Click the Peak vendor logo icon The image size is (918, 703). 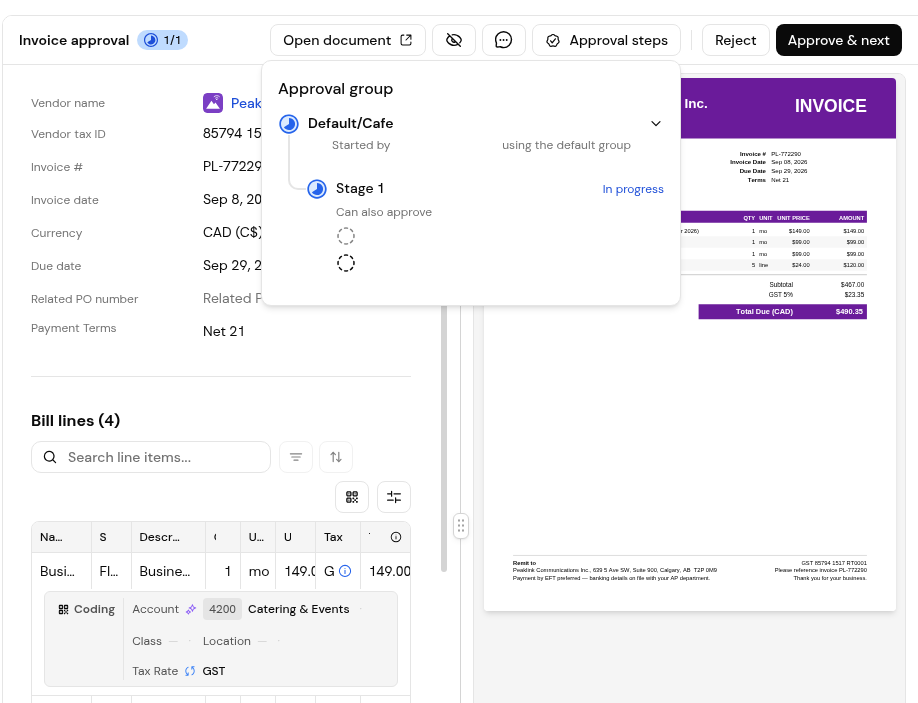(213, 103)
